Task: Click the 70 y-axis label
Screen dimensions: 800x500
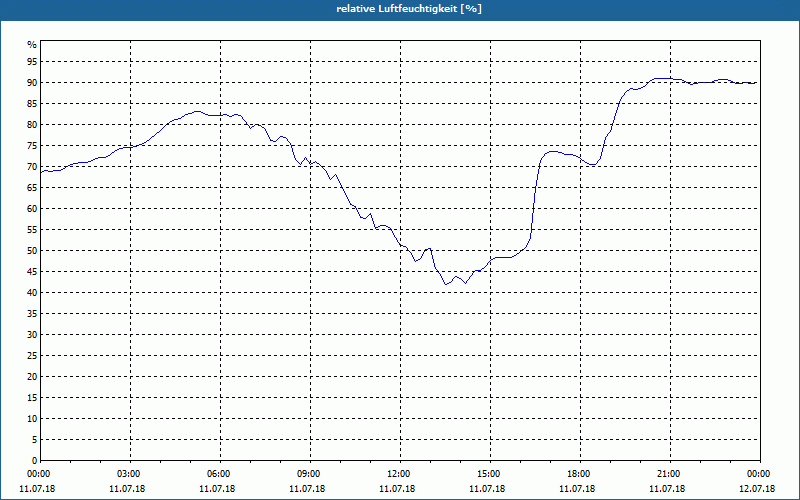Action: (32, 167)
